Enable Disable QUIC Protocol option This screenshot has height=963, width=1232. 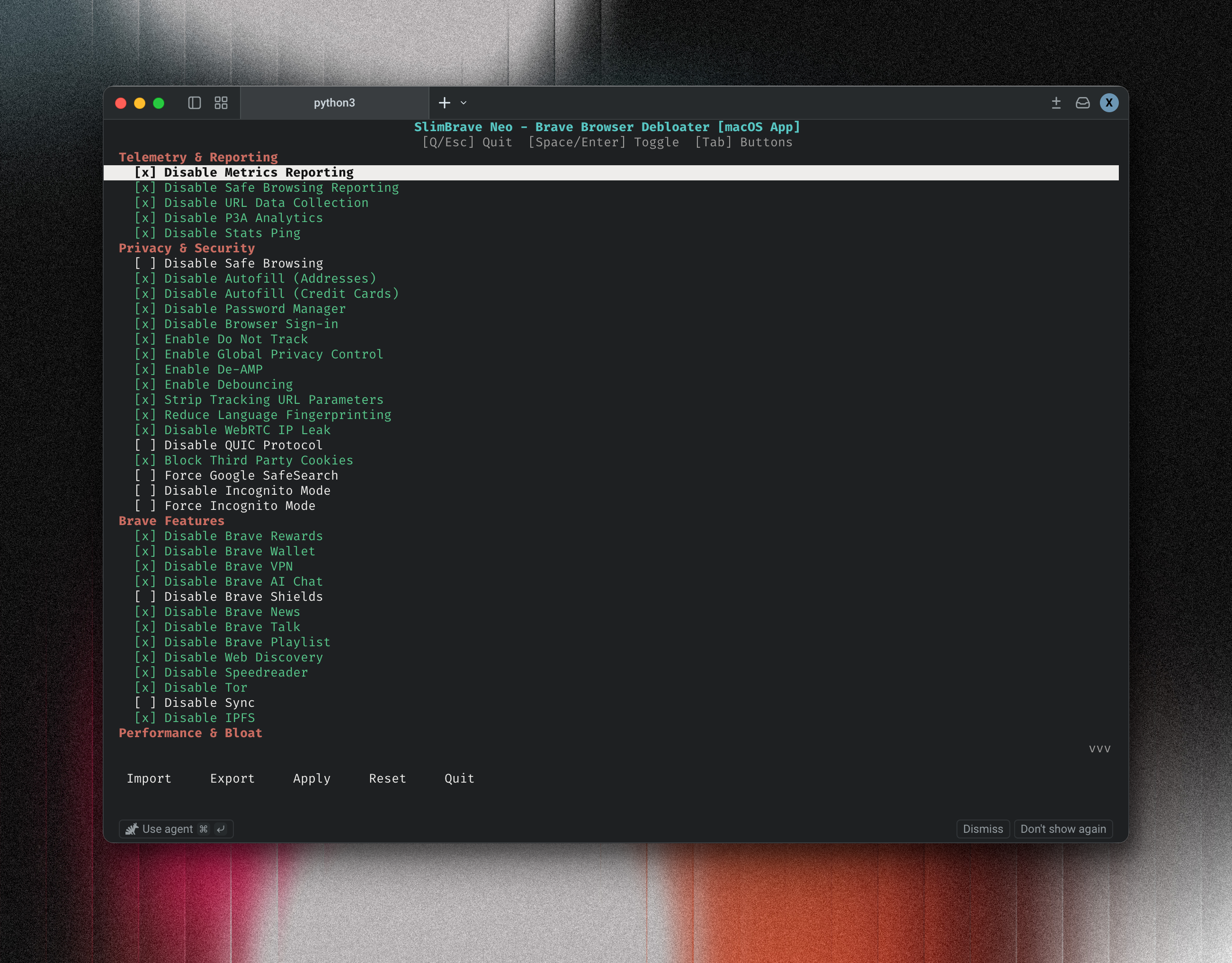pyautogui.click(x=229, y=446)
